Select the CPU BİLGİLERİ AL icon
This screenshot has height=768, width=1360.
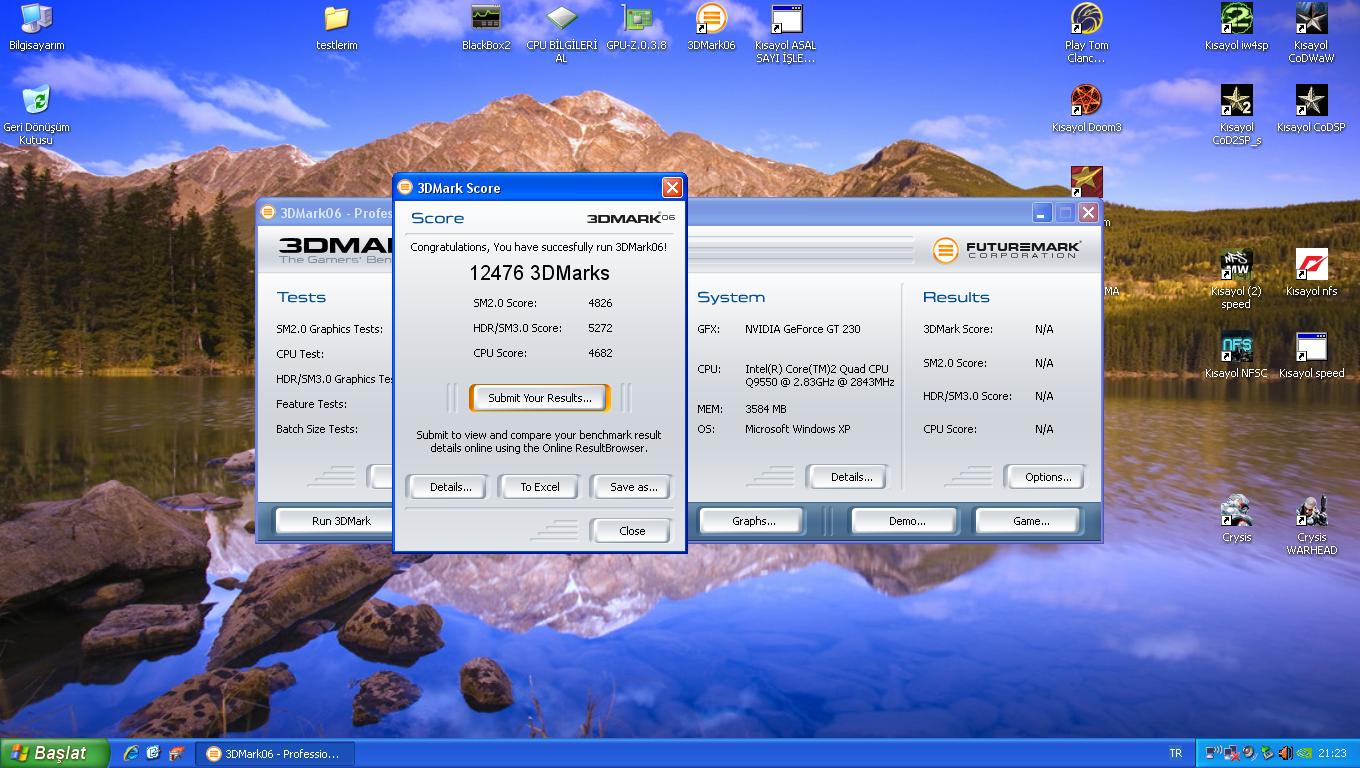562,34
